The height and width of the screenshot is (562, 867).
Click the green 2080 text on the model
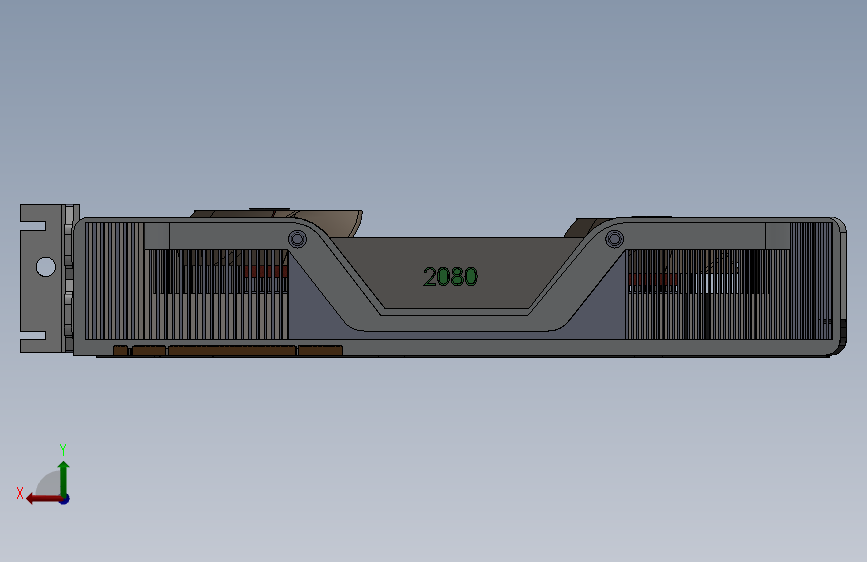(x=450, y=277)
